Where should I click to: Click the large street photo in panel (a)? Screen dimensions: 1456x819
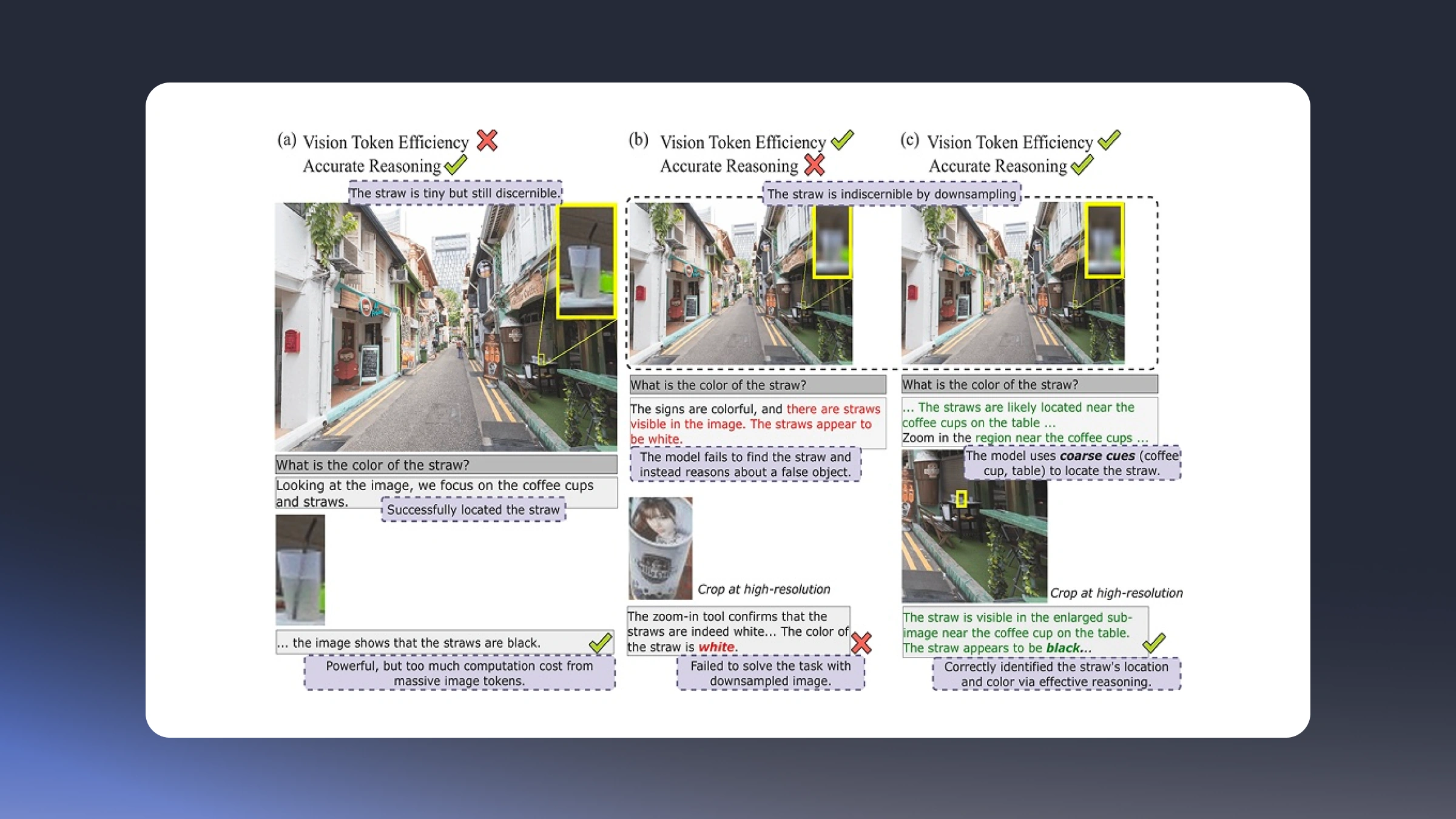pos(446,327)
